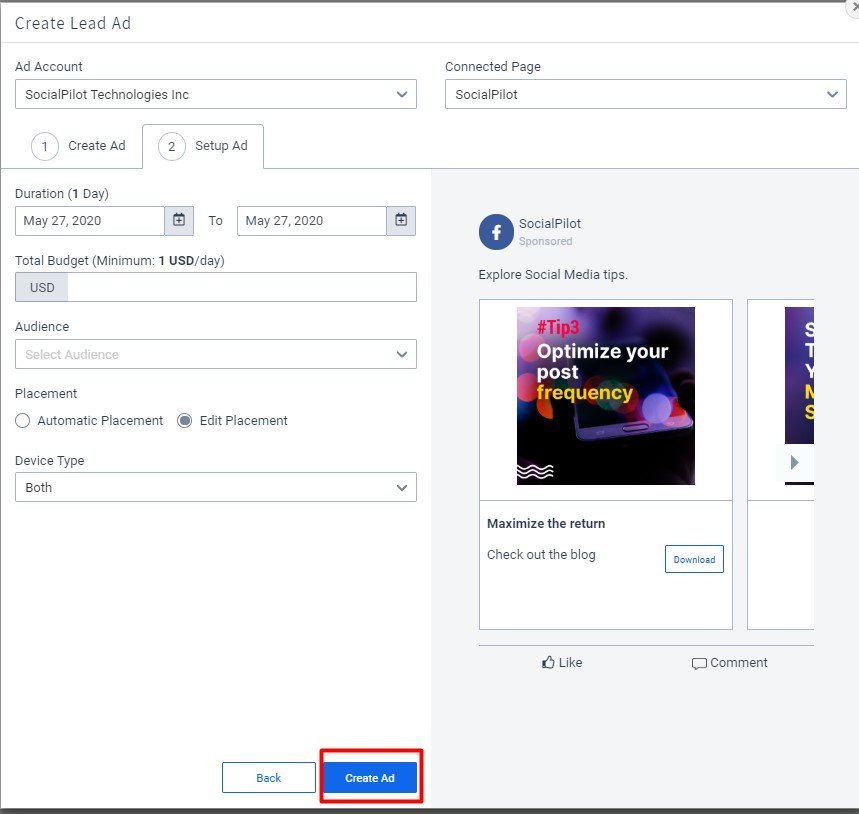Click the end date field after To

click(312, 221)
